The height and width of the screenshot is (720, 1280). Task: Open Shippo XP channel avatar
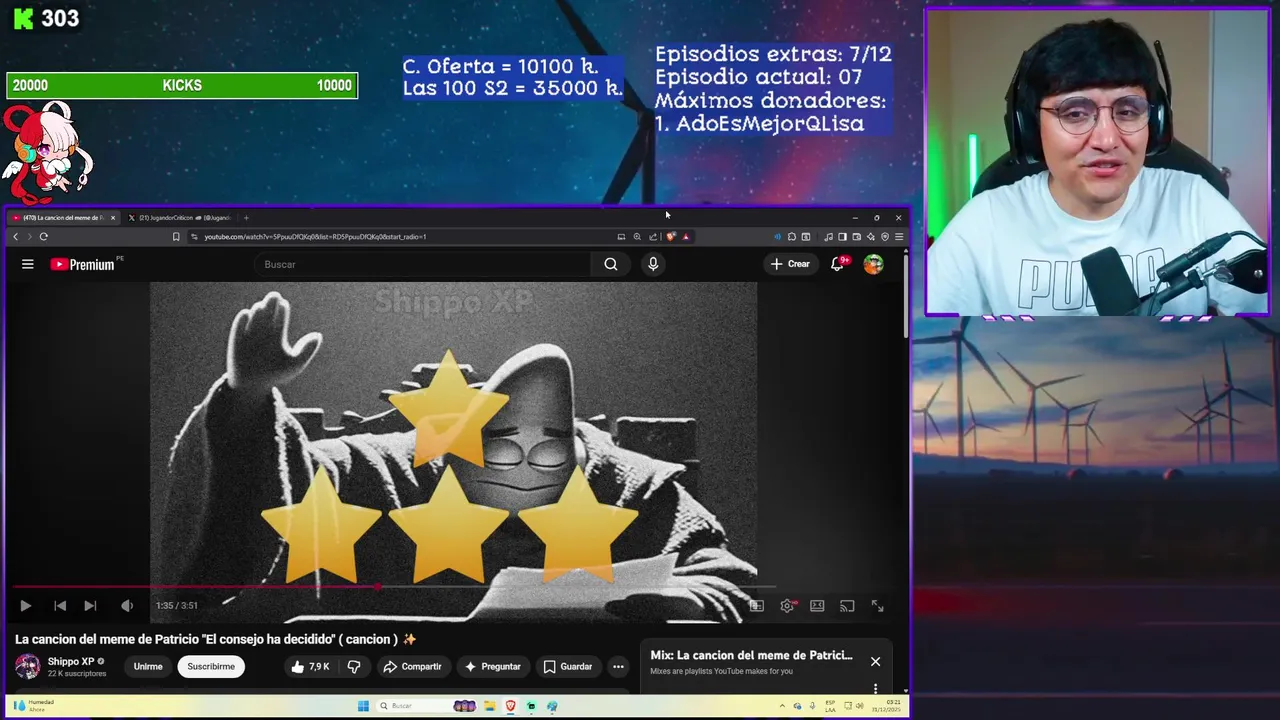28,667
